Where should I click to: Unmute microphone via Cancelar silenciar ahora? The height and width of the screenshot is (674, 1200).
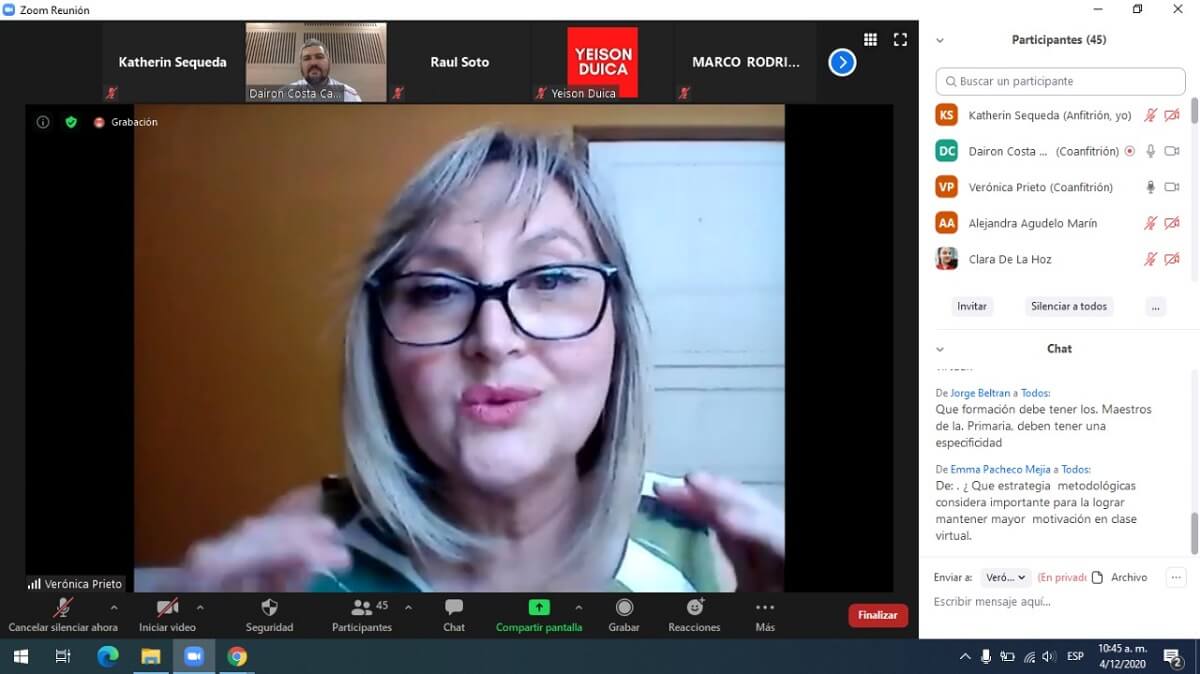point(63,608)
